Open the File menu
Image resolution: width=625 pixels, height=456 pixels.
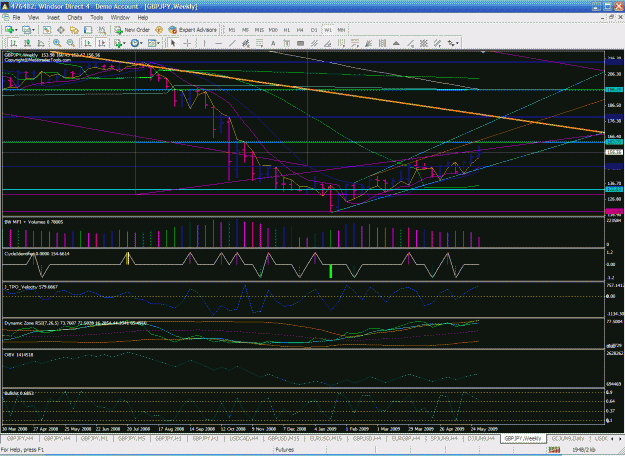point(16,18)
